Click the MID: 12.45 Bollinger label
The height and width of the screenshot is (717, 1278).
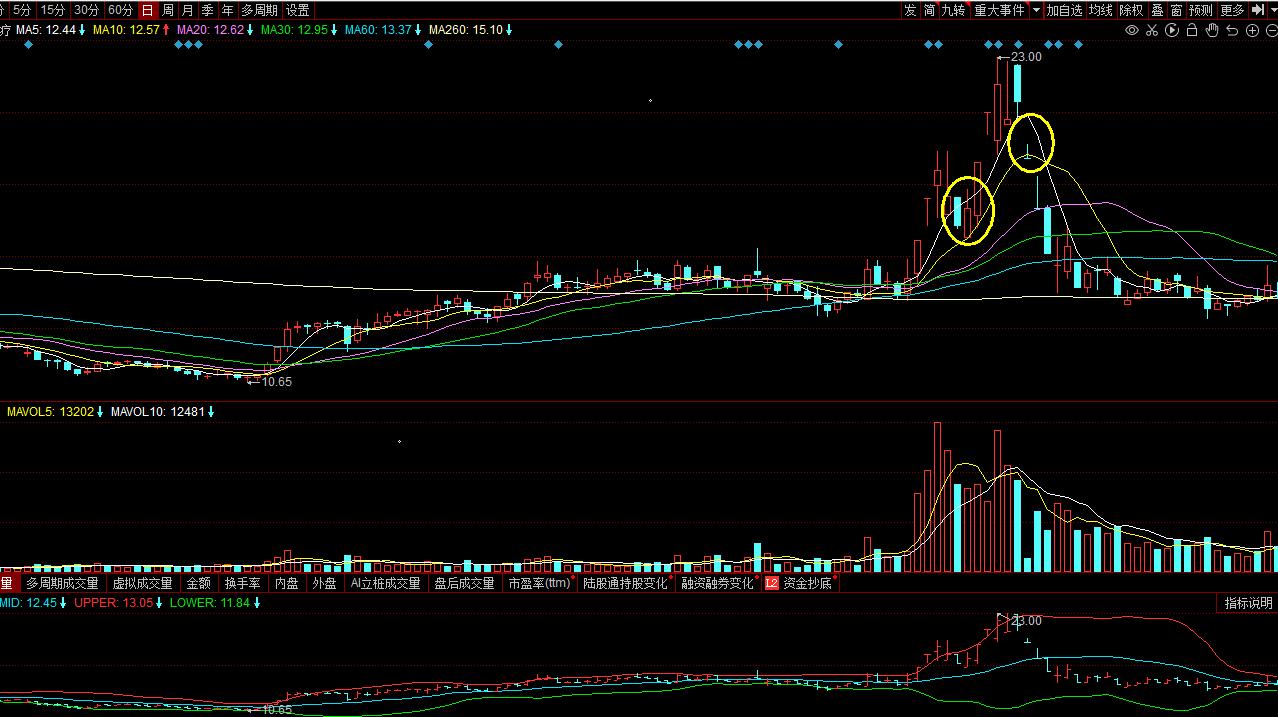coord(29,603)
